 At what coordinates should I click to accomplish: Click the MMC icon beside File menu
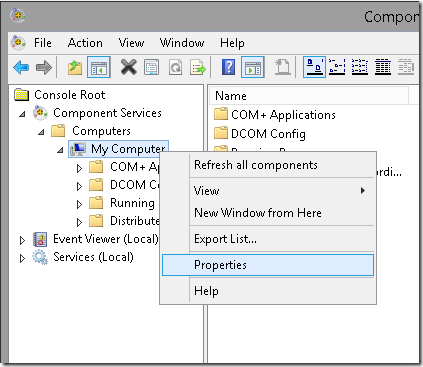click(18, 43)
